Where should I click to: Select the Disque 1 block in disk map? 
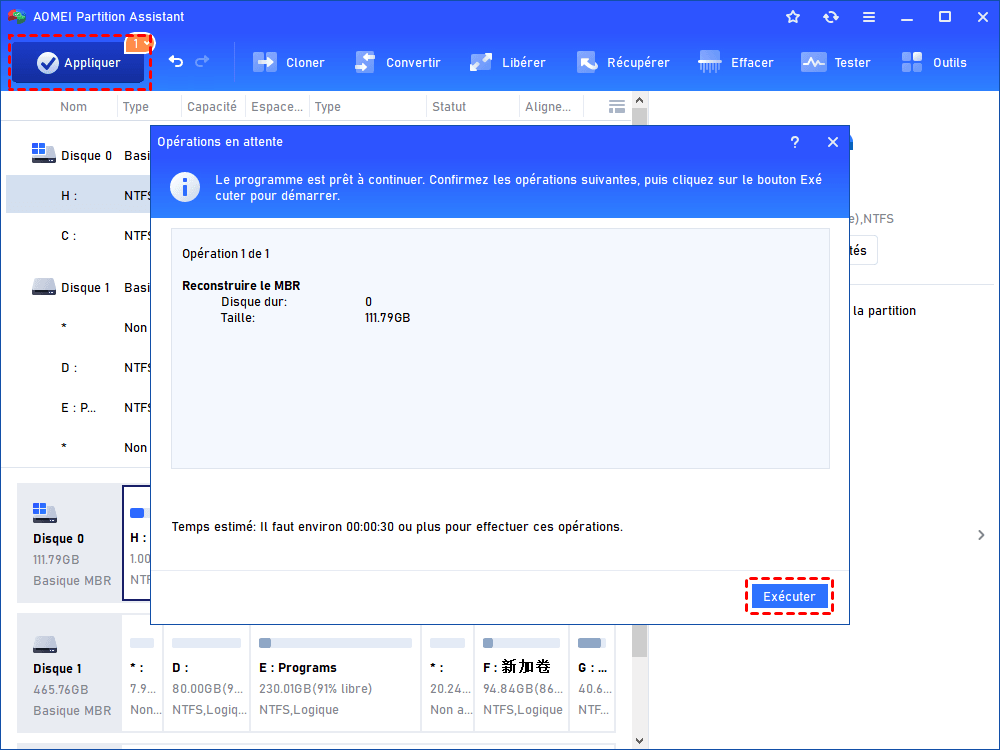tap(70, 673)
